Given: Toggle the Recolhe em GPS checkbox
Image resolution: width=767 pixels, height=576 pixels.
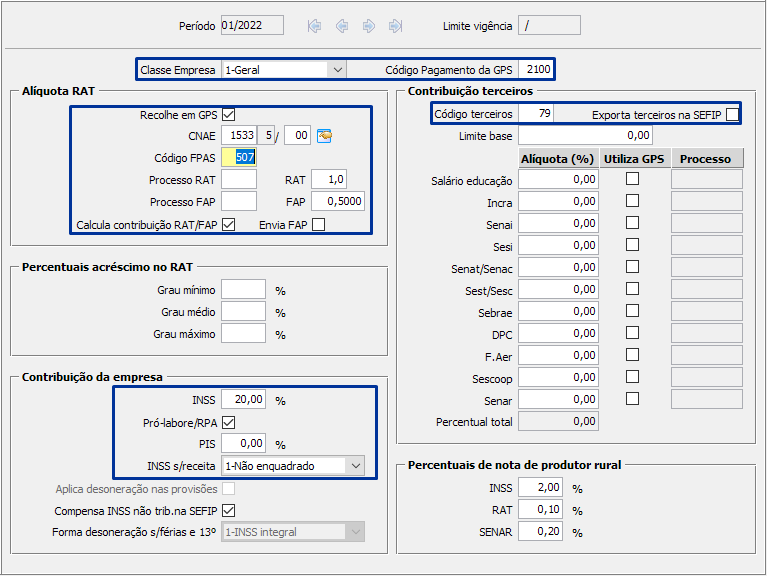Looking at the screenshot, I should point(229,115).
